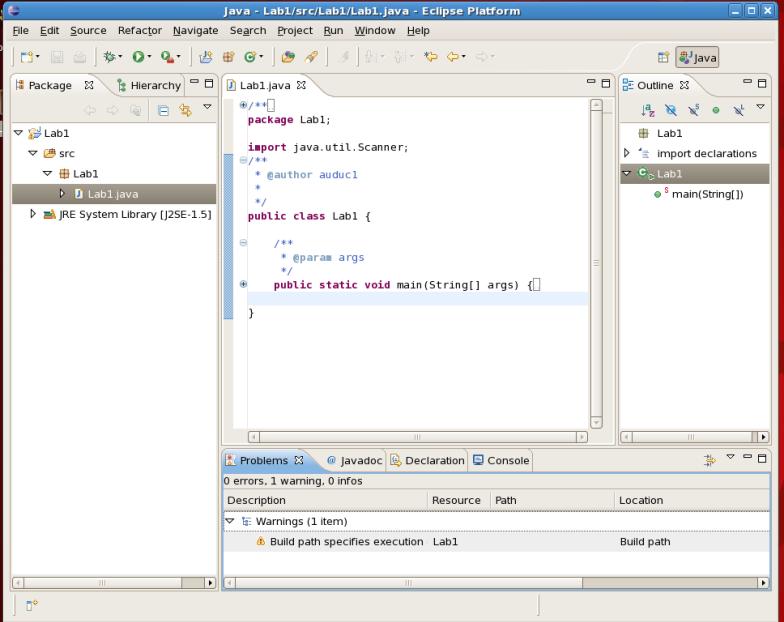Expand import declarations in the Outline

click(627, 153)
